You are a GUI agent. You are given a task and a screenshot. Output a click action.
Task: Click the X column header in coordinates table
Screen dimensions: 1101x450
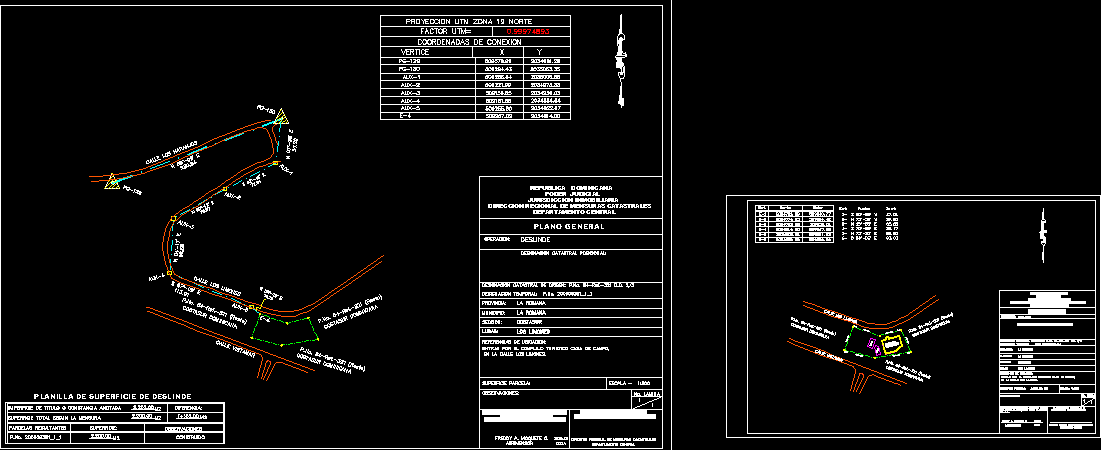tap(501, 52)
